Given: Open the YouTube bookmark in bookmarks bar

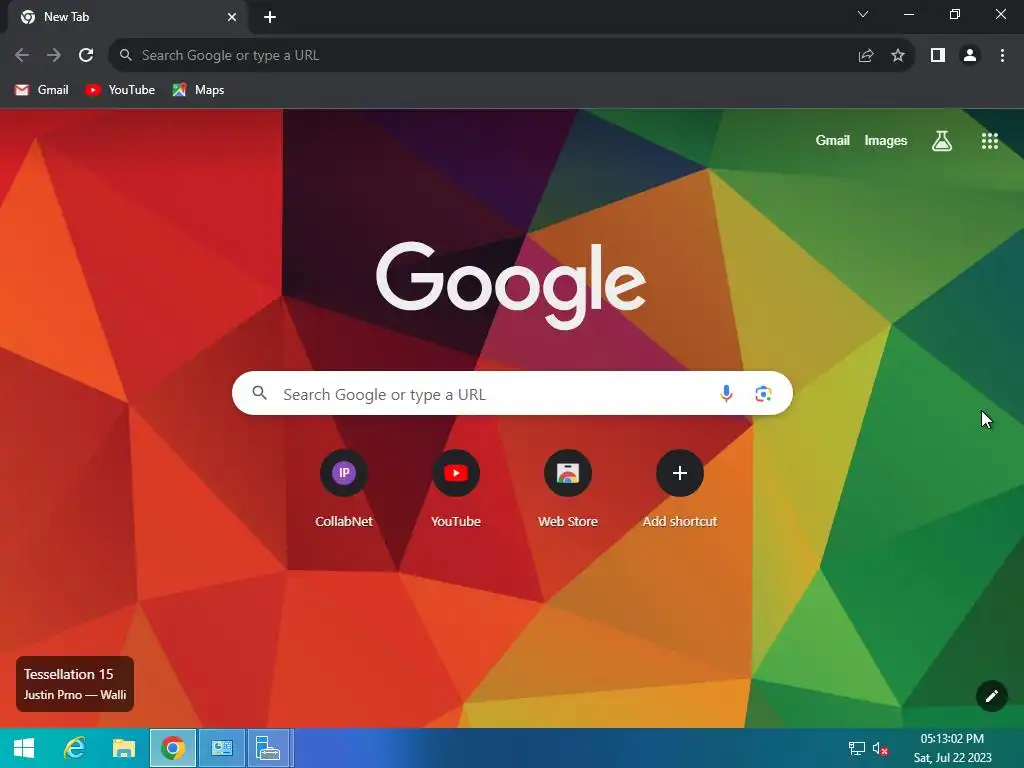Looking at the screenshot, I should point(120,90).
